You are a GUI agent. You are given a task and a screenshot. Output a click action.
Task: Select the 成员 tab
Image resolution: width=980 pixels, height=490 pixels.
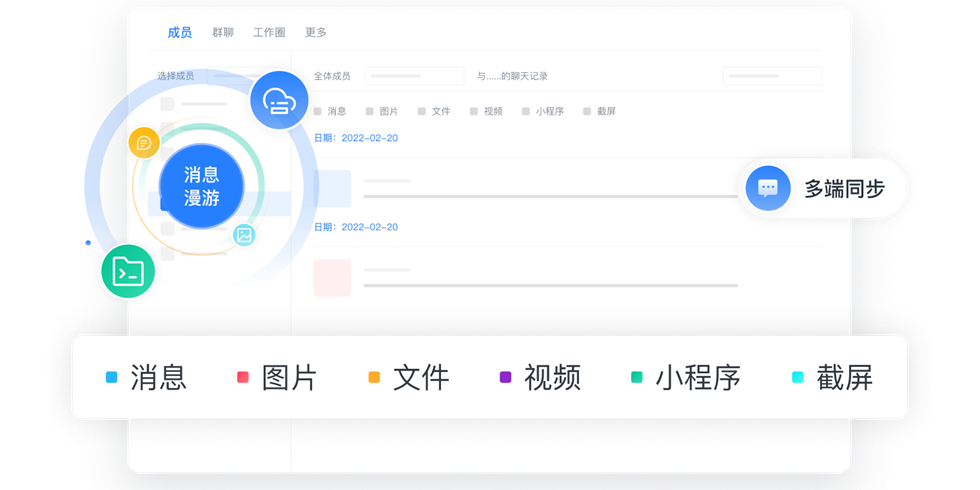pos(180,33)
